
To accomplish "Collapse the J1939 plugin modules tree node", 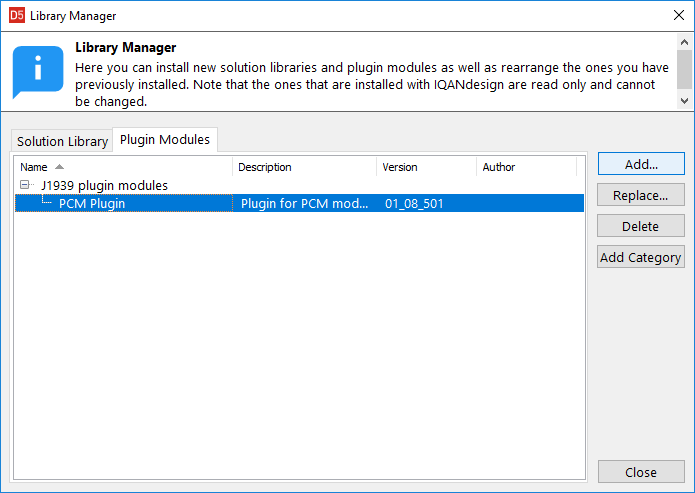I will tap(25, 185).
